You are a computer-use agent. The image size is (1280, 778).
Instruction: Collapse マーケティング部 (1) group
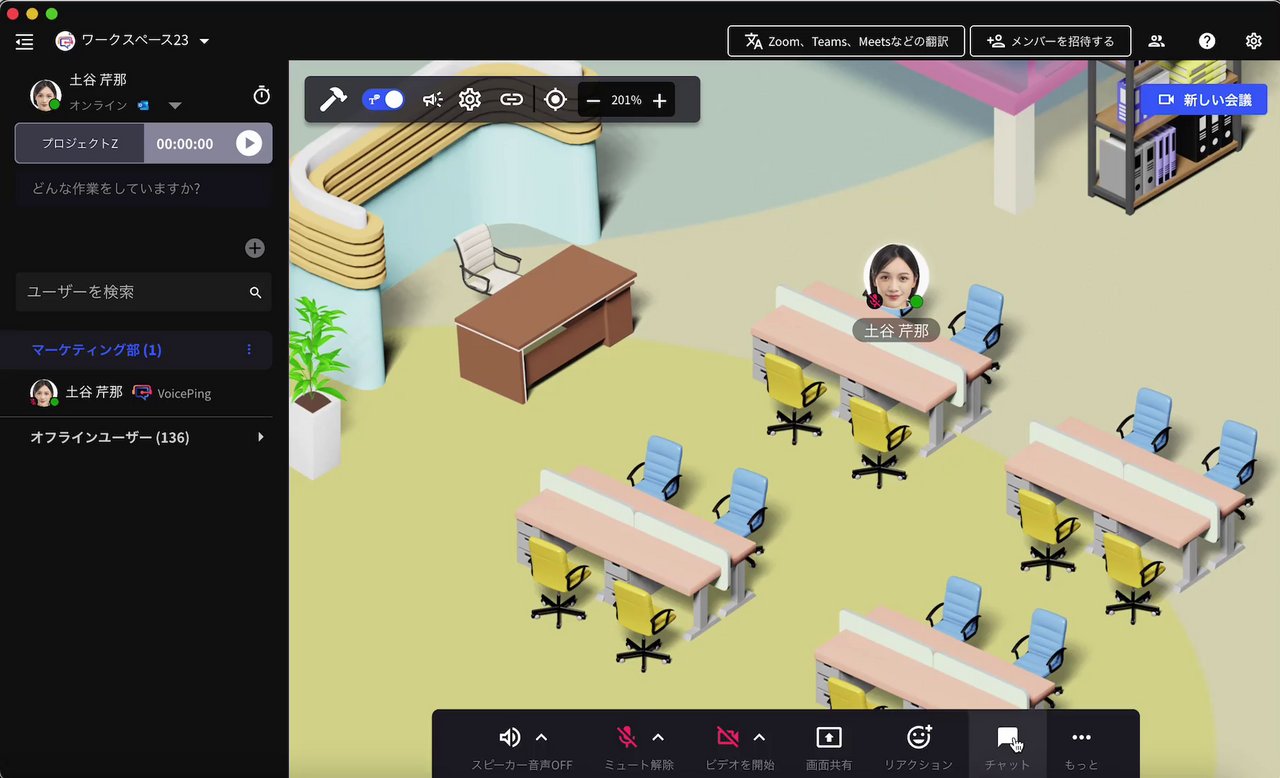tap(96, 350)
